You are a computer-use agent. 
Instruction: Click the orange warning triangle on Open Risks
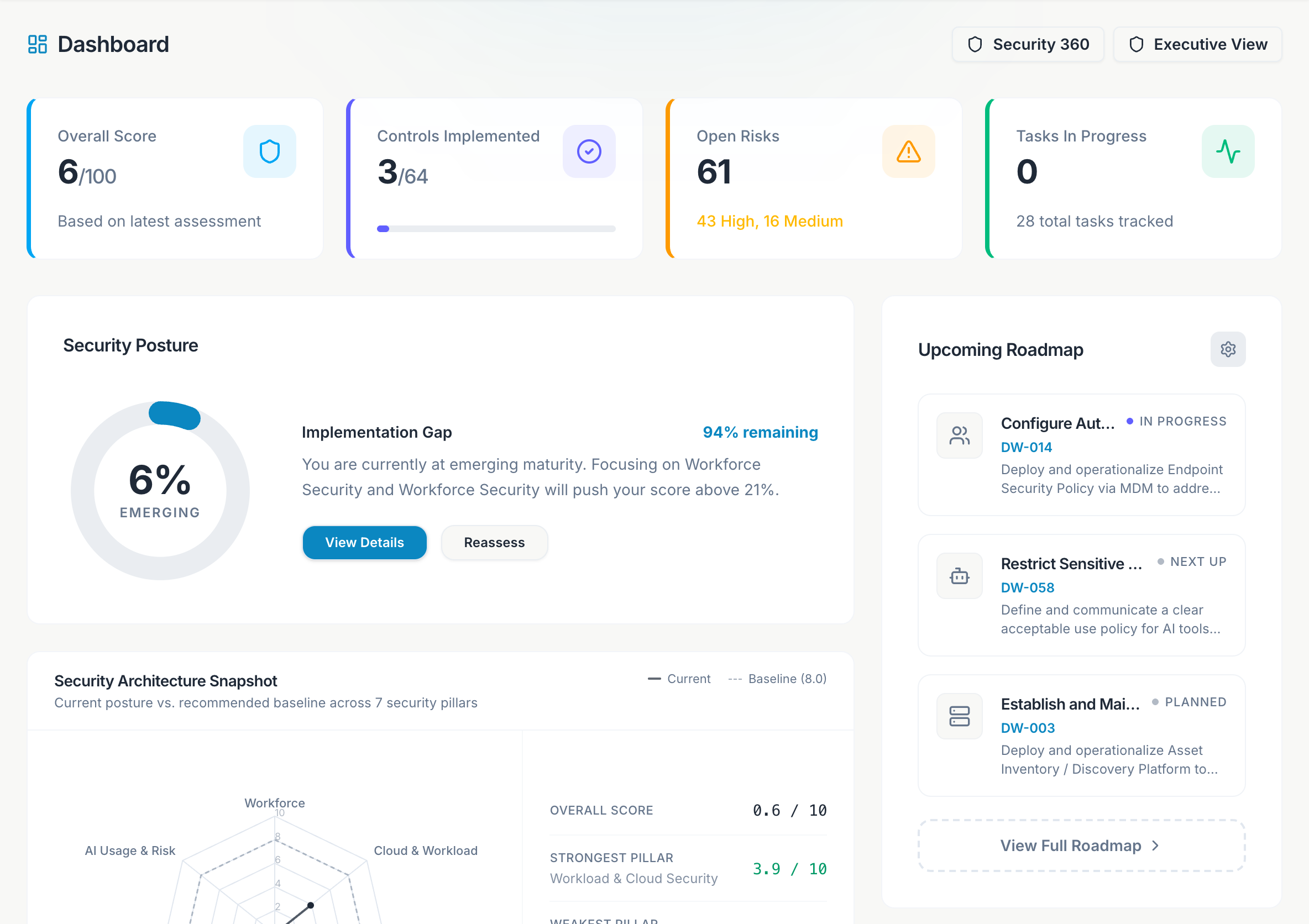coord(908,151)
